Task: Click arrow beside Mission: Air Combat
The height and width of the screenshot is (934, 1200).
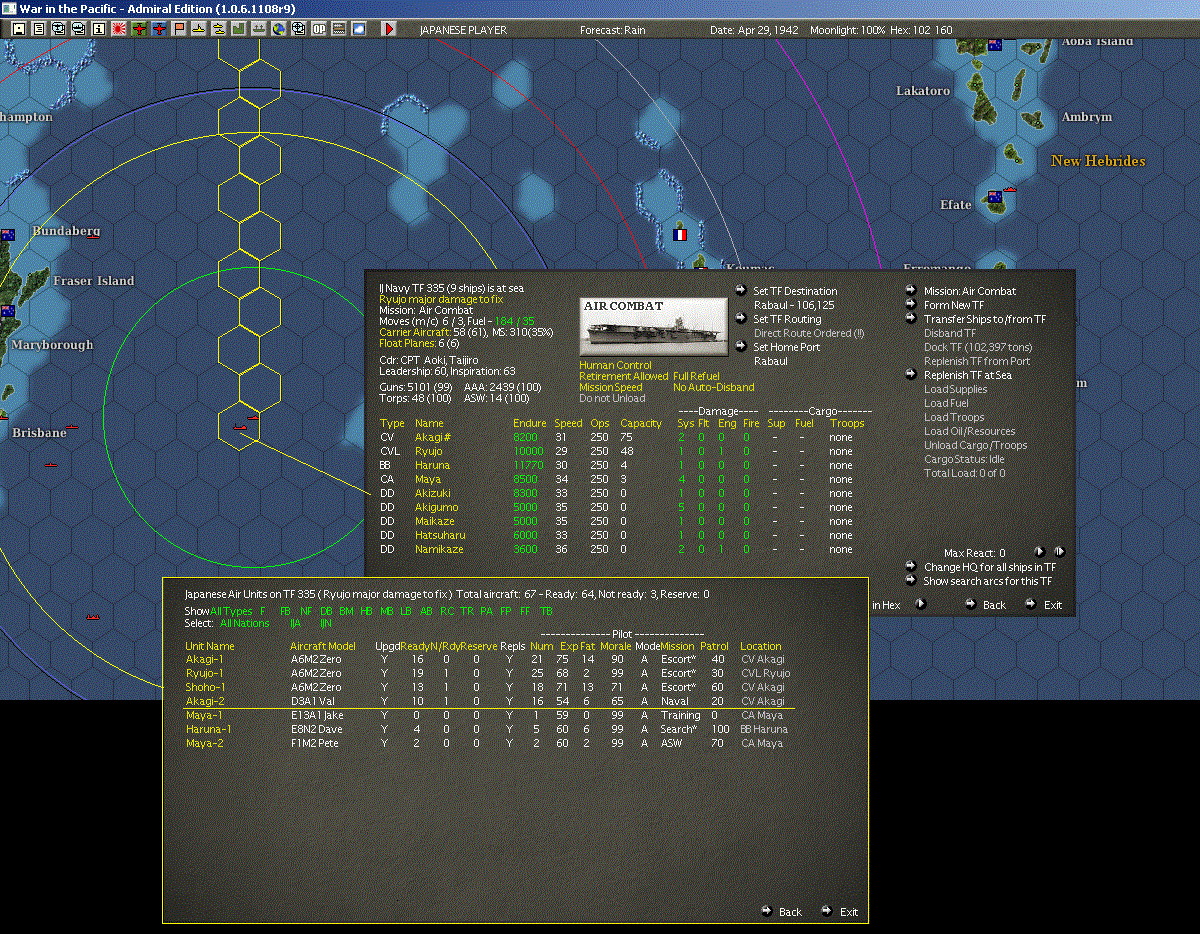Action: [x=911, y=290]
